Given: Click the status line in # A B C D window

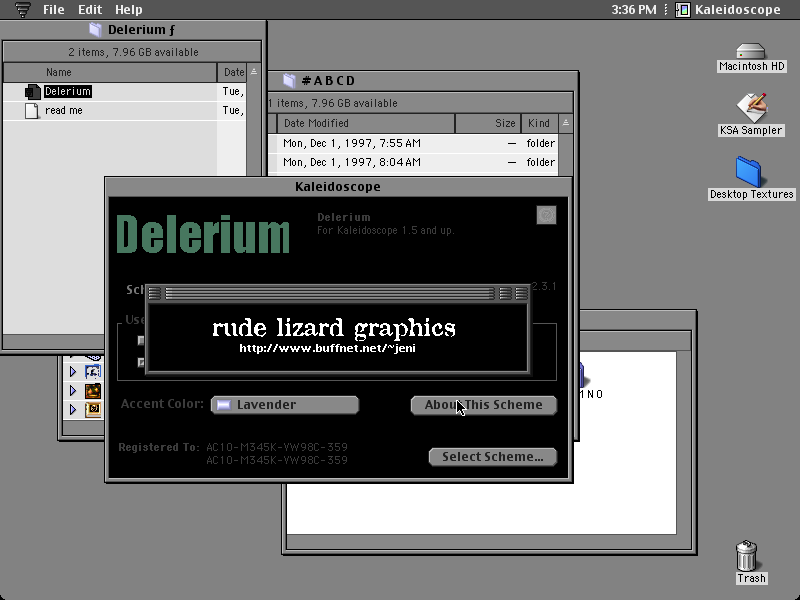Looking at the screenshot, I should pos(333,104).
